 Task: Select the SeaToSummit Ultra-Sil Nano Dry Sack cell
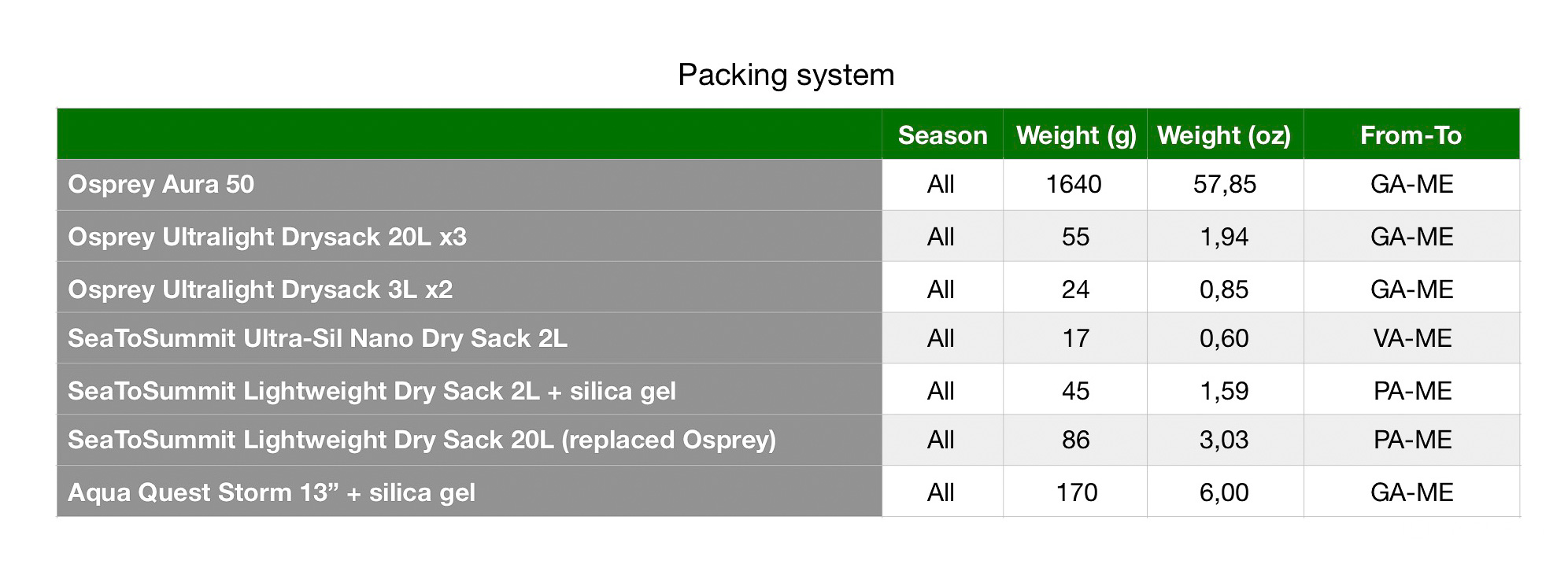(x=469, y=338)
